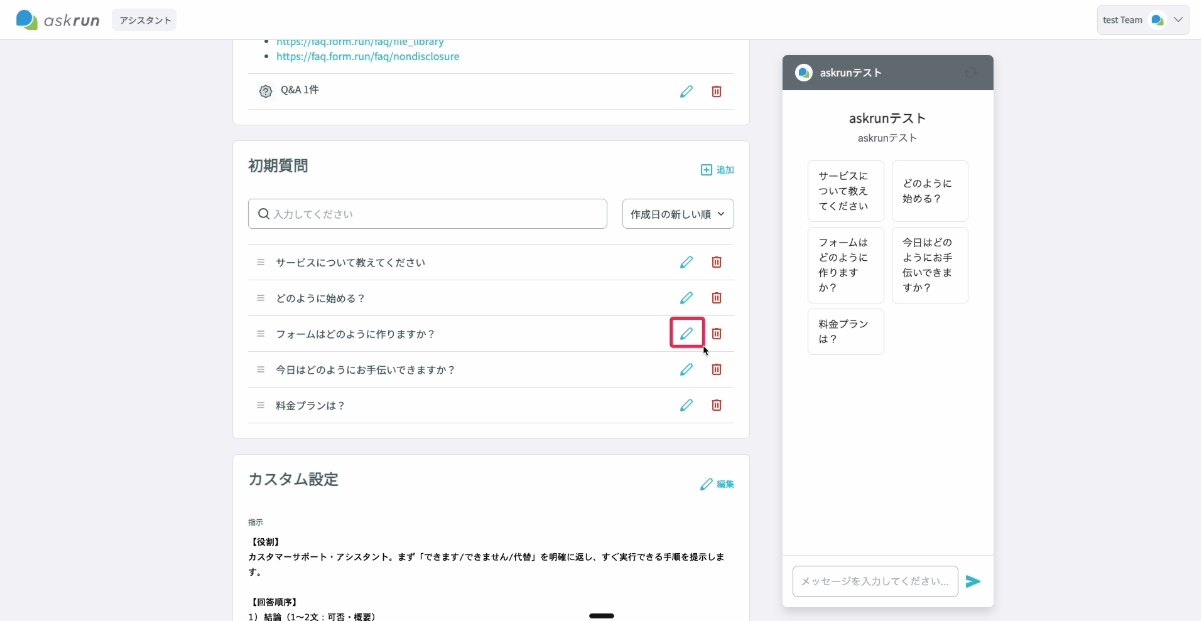
Task: Open the faq.form.run nondisclosure link
Action: click(368, 56)
